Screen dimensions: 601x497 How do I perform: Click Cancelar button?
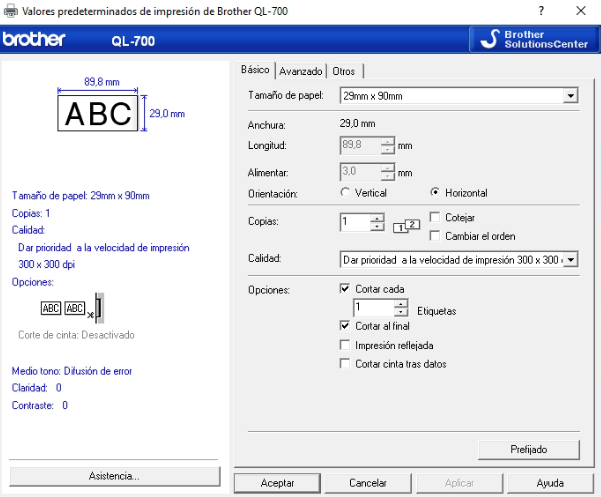coord(368,483)
